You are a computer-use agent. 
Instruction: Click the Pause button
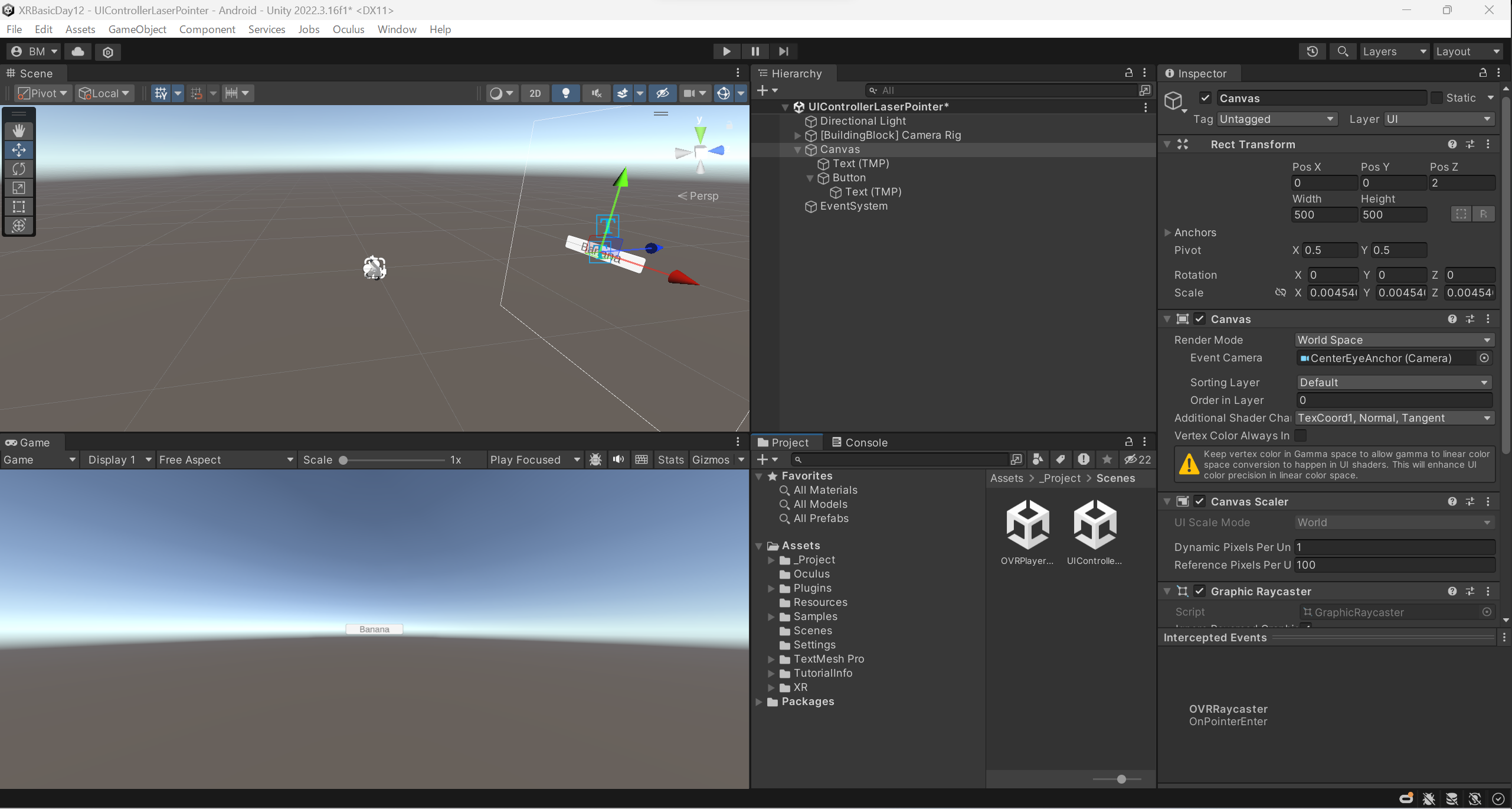coord(754,51)
